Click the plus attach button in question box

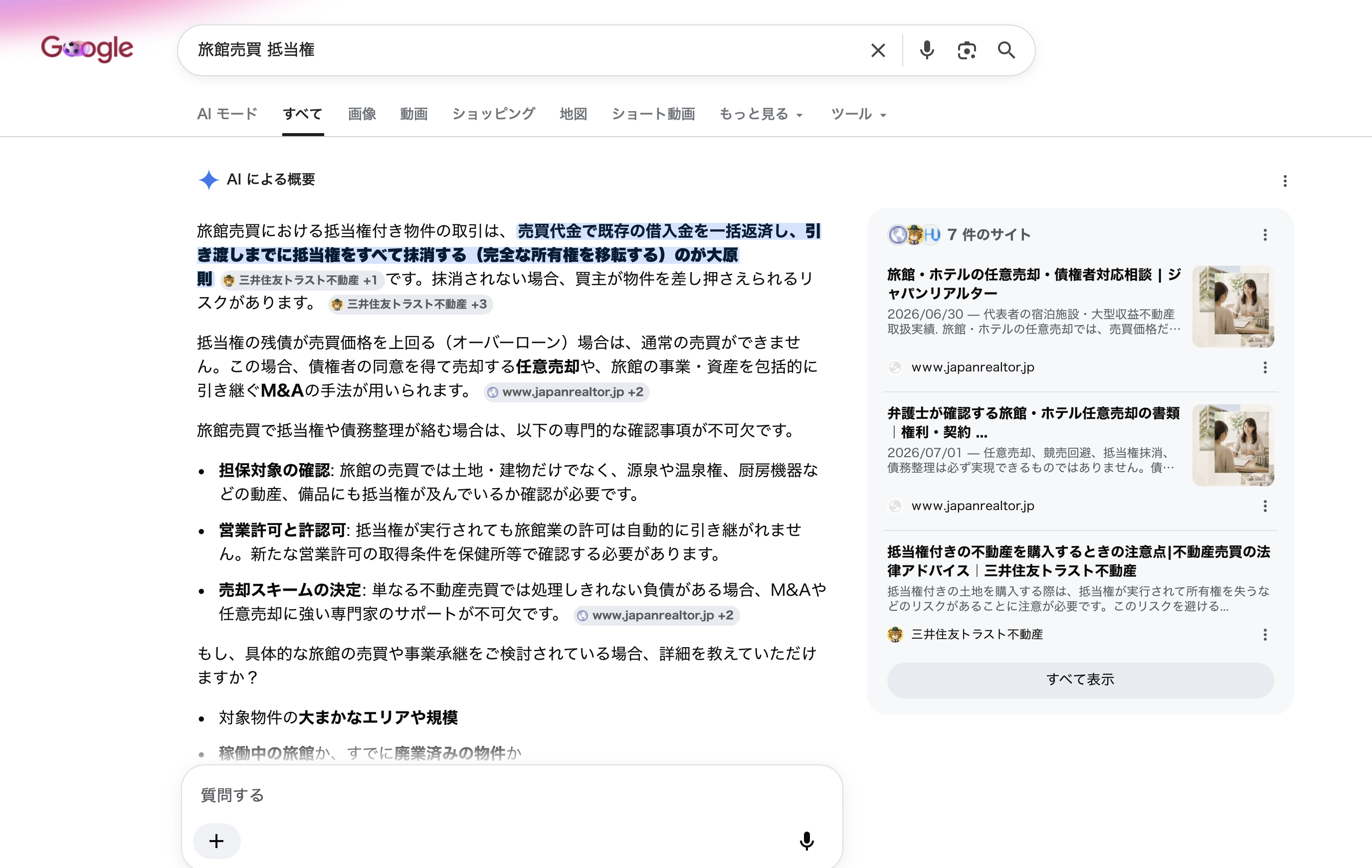coord(216,841)
